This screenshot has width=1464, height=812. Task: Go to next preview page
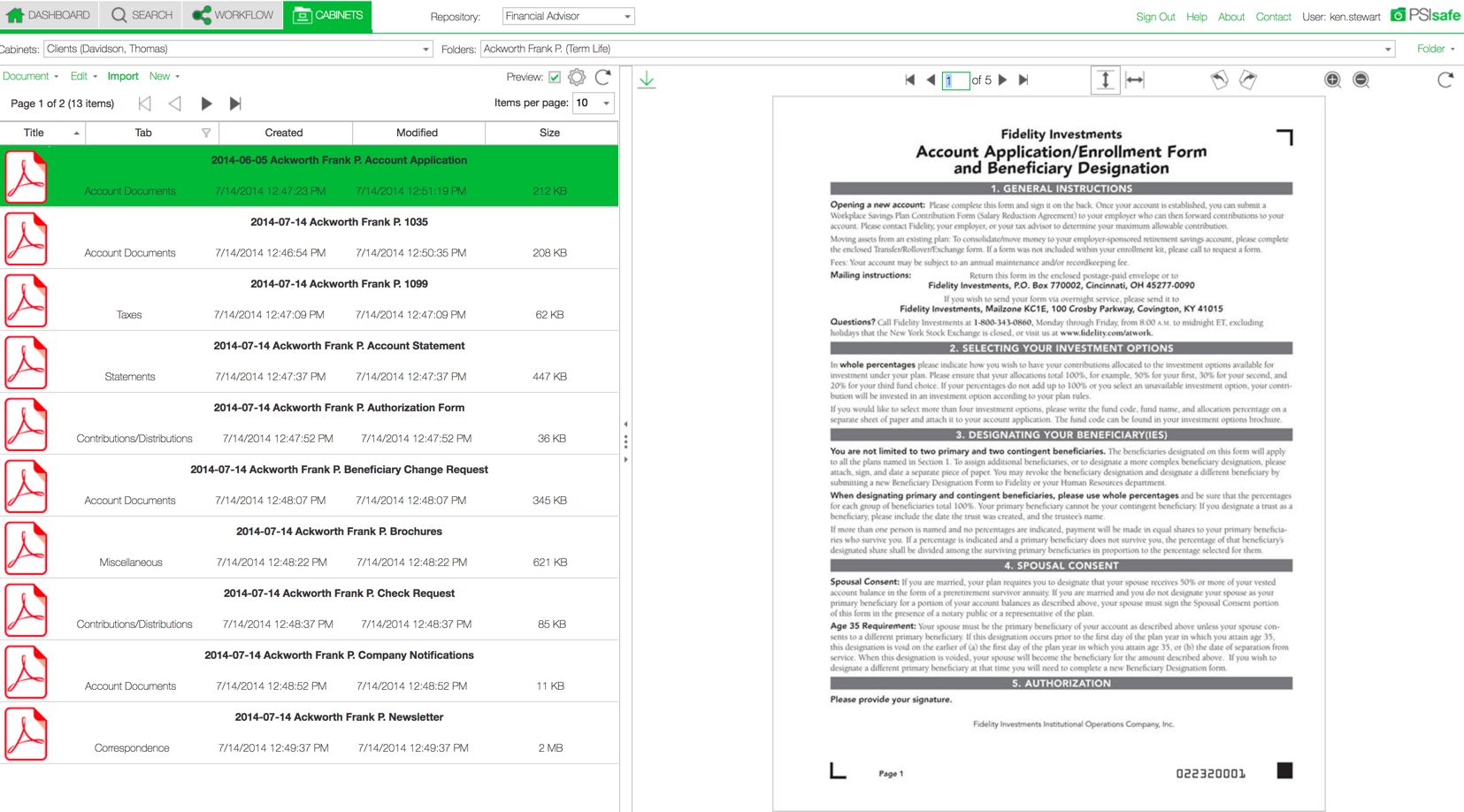coord(1003,80)
